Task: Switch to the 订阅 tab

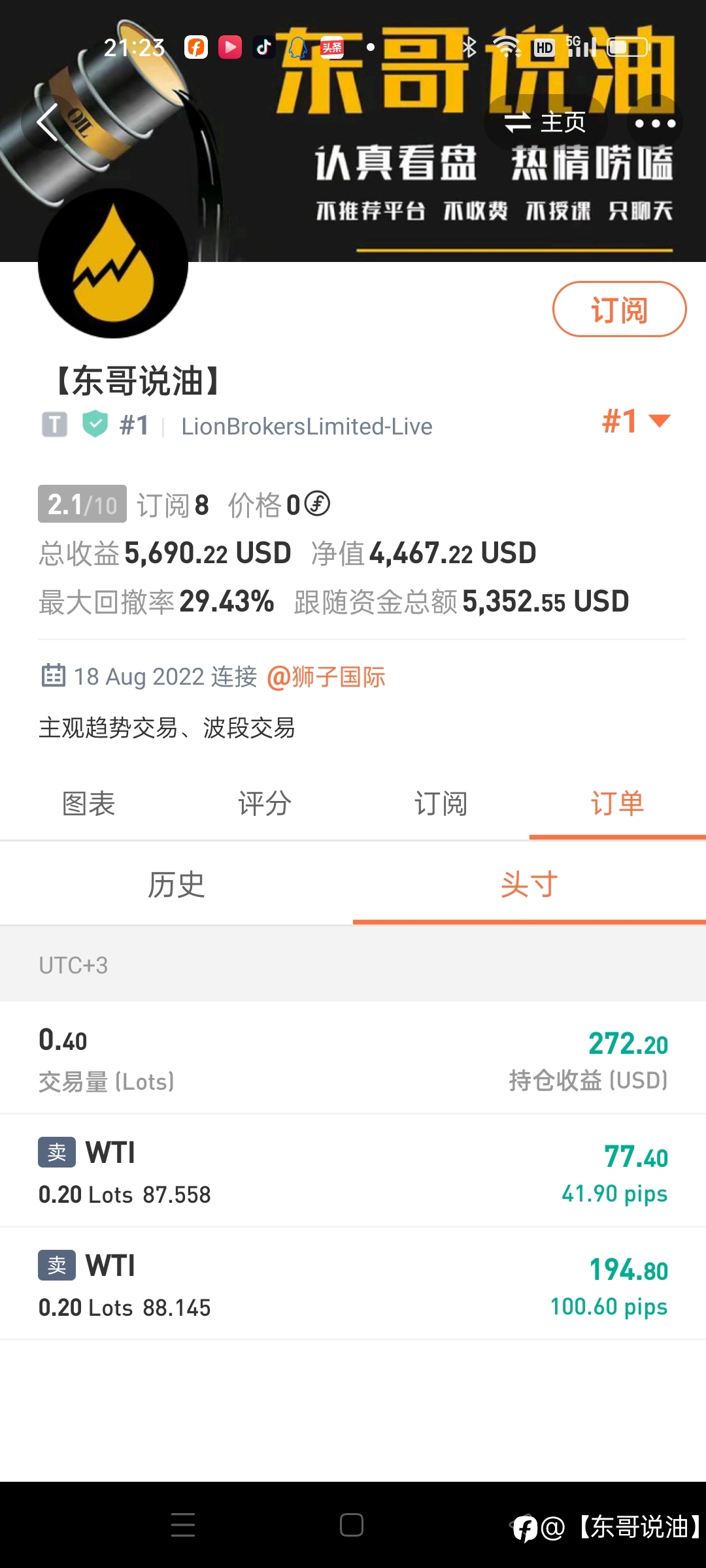Action: coord(441,804)
